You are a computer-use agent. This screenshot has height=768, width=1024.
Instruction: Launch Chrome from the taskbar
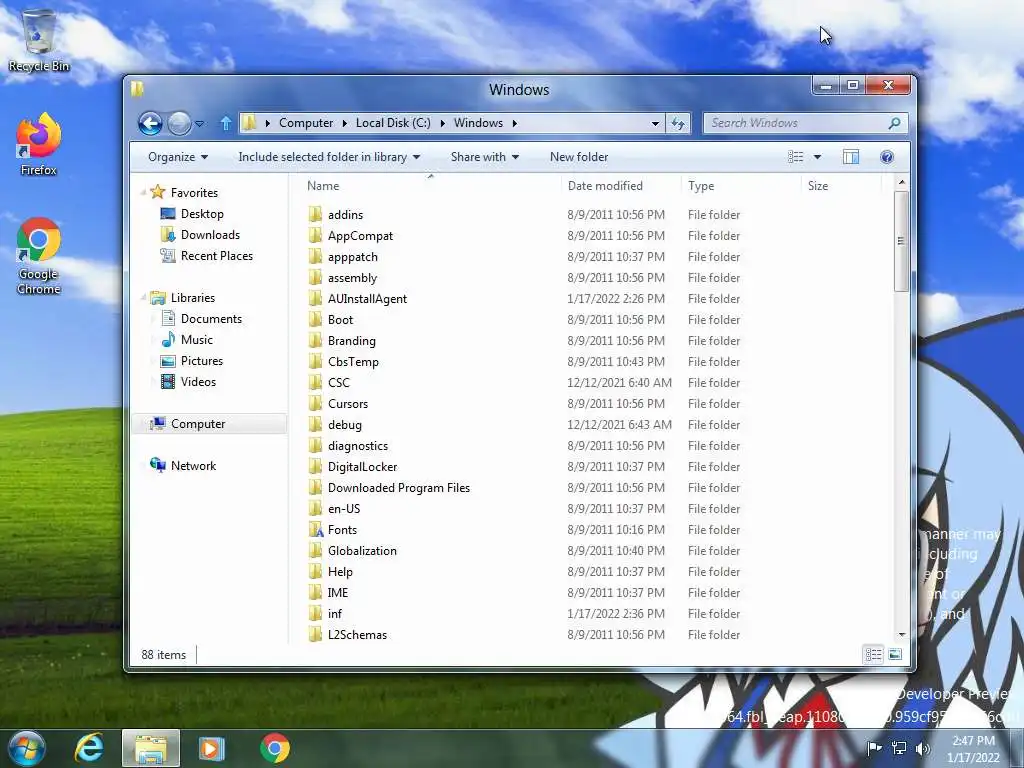coord(275,748)
